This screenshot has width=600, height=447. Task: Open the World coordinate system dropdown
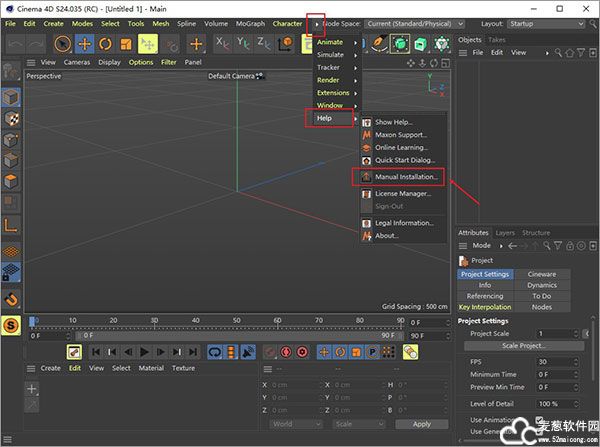coord(296,423)
